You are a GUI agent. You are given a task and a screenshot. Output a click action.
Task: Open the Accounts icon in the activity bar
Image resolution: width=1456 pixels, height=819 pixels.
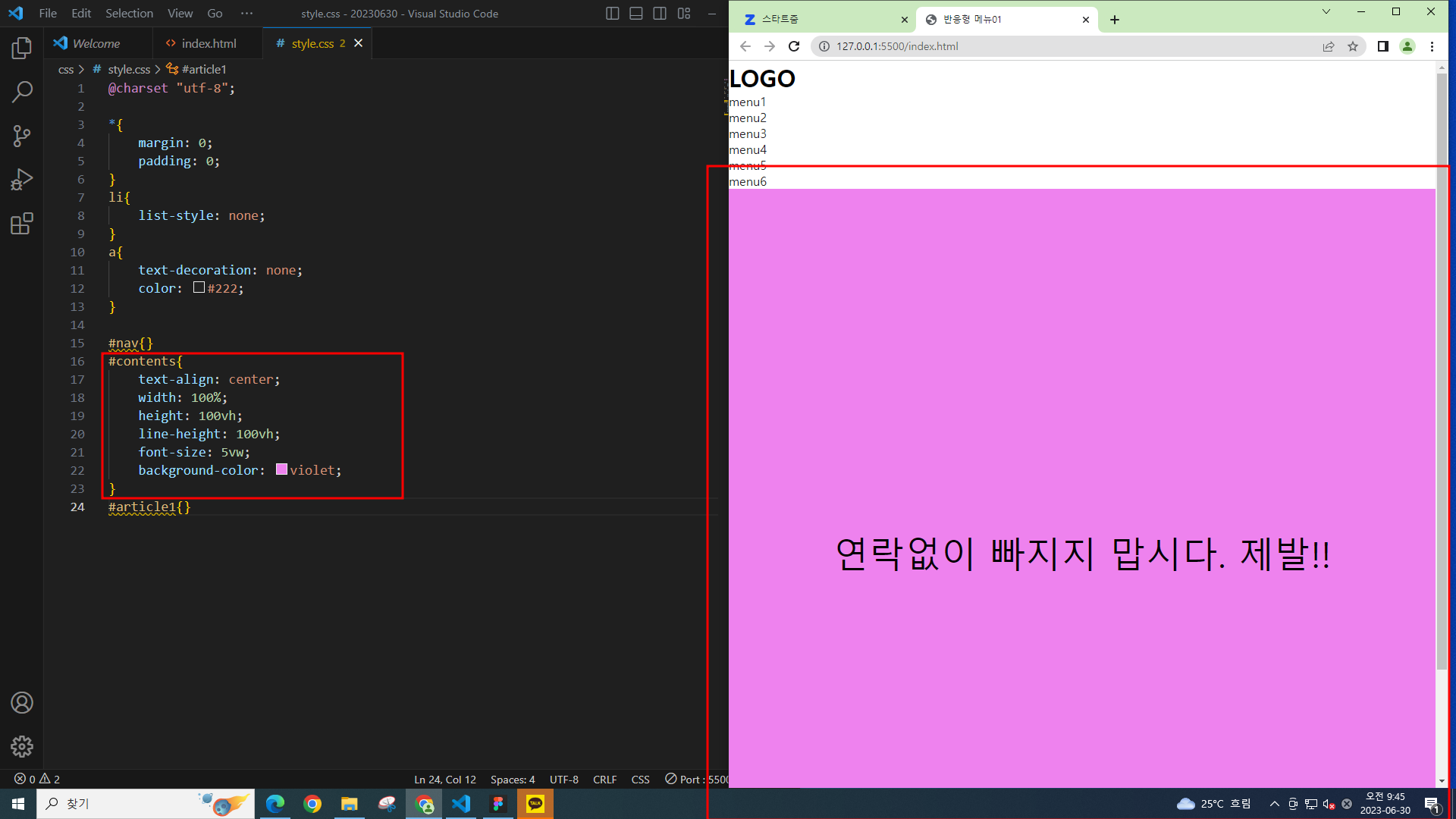point(22,703)
